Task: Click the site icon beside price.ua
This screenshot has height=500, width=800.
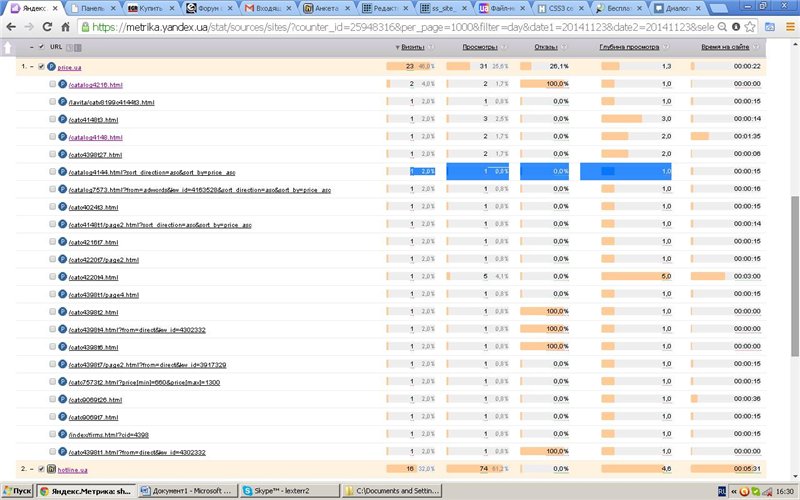Action: [x=51, y=67]
